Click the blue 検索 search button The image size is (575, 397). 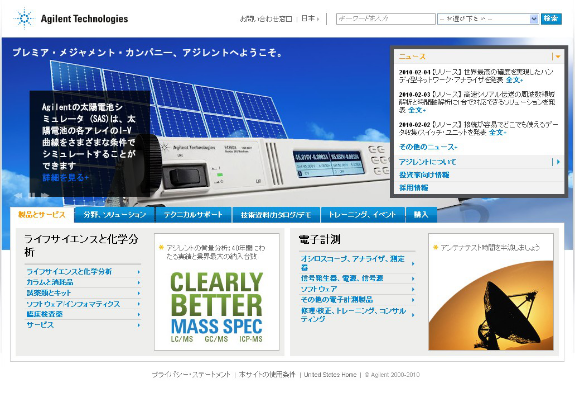coord(551,19)
